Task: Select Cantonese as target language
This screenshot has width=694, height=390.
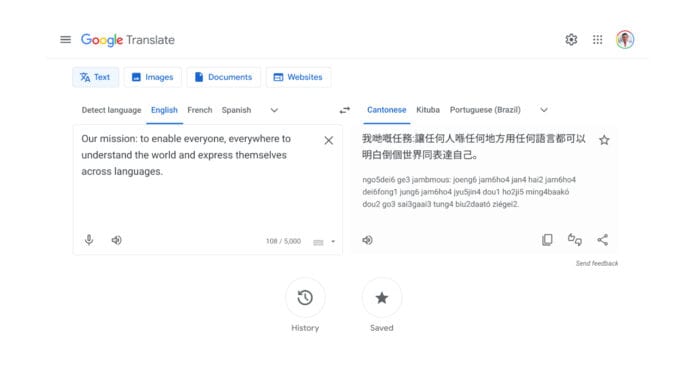Action: pyautogui.click(x=386, y=110)
